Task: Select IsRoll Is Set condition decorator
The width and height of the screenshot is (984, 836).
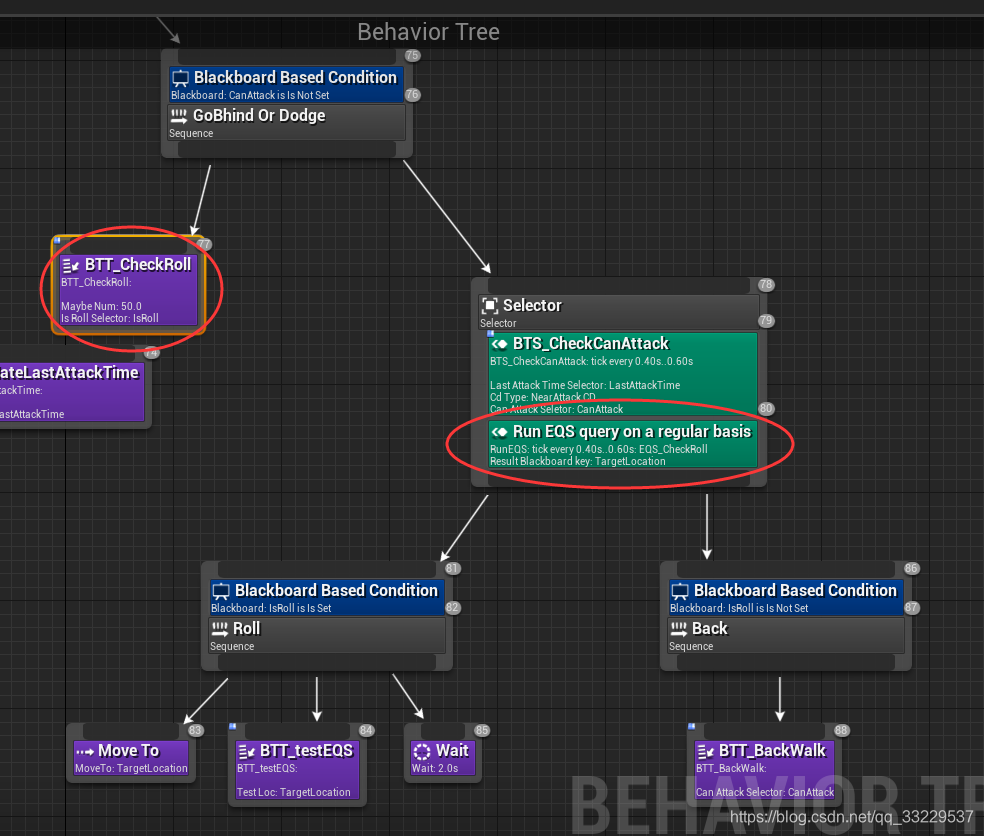Action: tap(327, 598)
